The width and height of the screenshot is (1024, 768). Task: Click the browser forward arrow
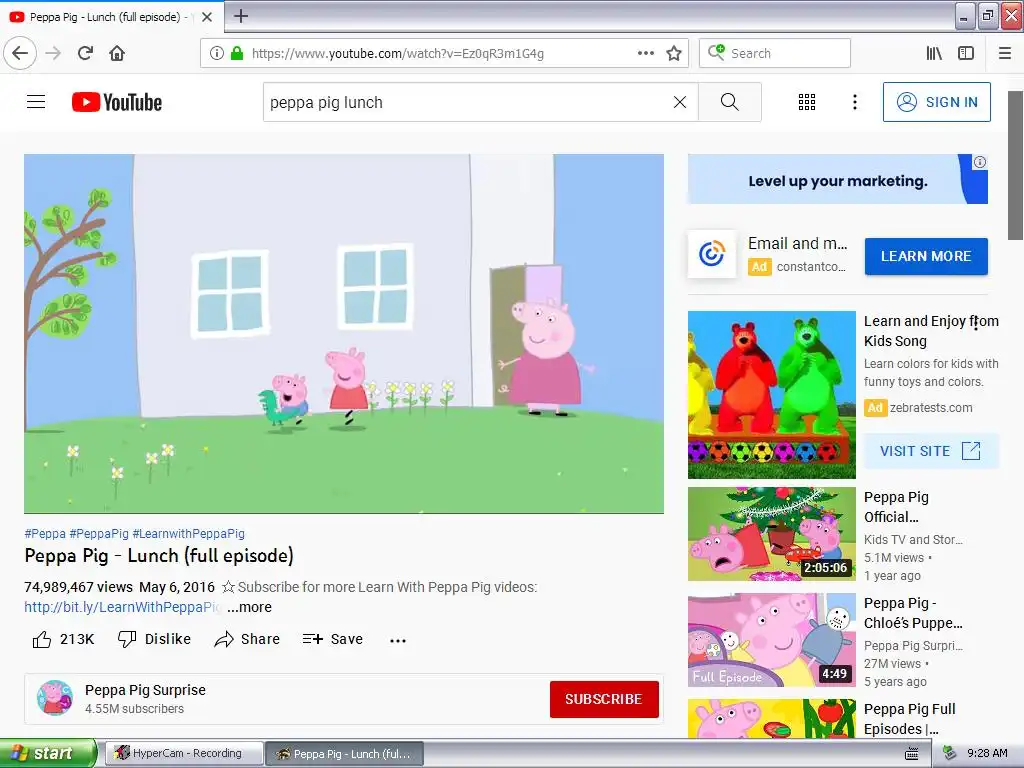pyautogui.click(x=53, y=53)
